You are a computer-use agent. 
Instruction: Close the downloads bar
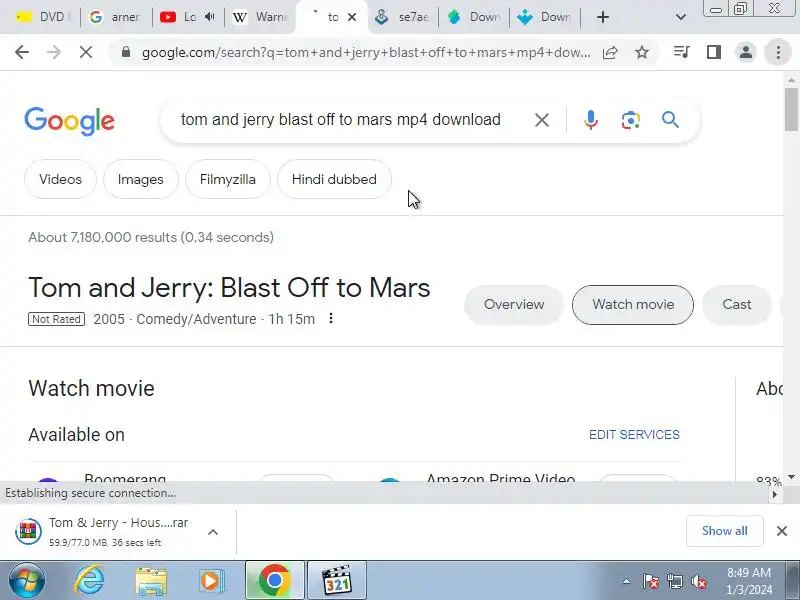pos(782,531)
